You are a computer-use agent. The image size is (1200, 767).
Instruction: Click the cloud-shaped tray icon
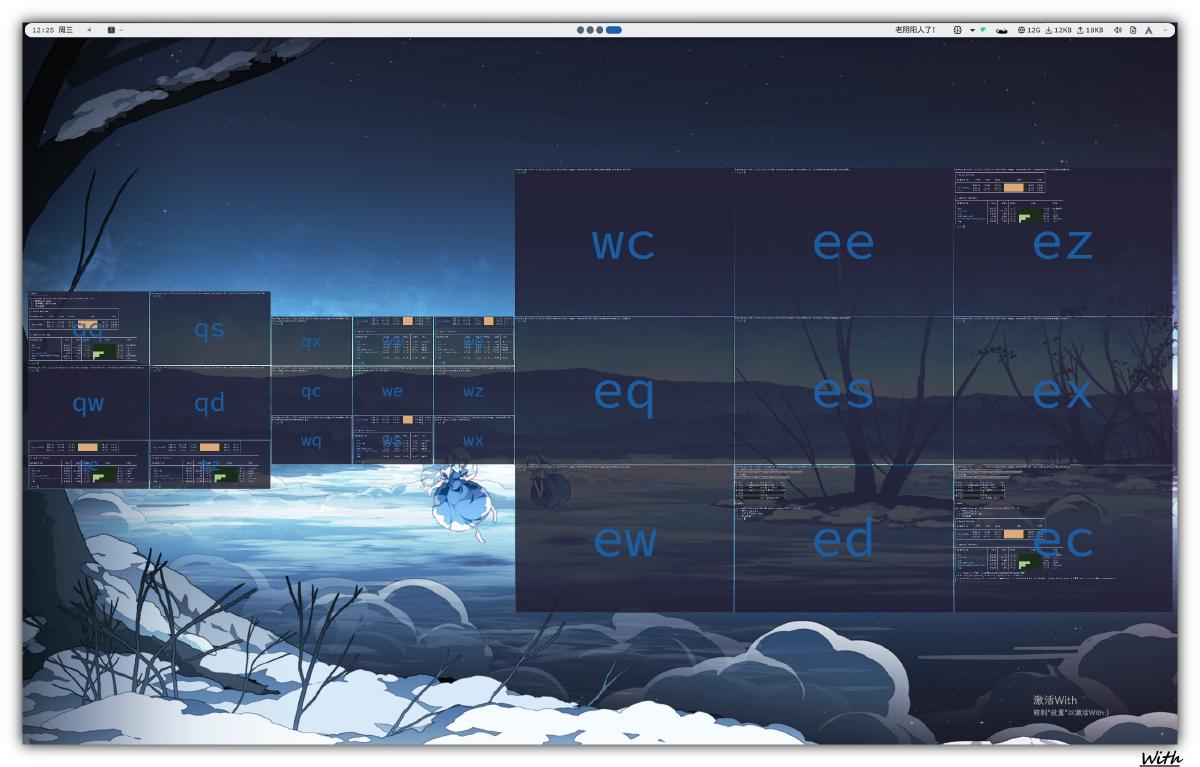point(1001,30)
